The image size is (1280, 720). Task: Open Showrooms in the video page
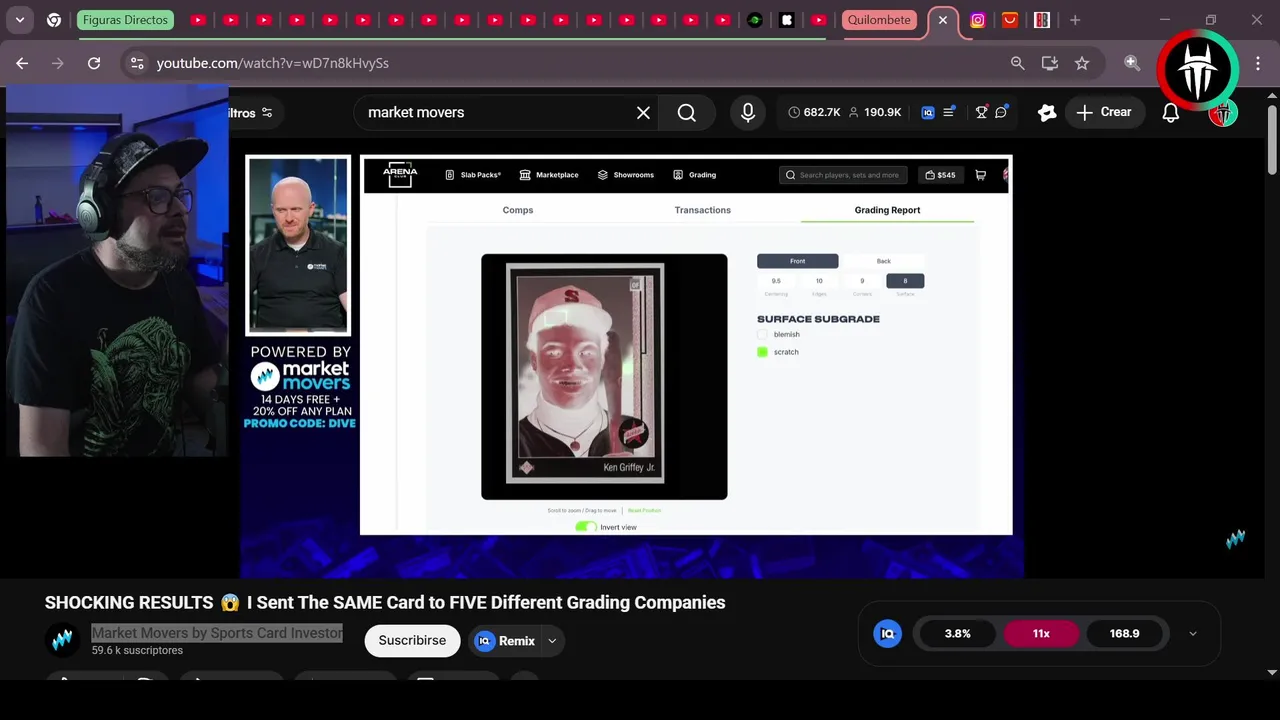(626, 175)
